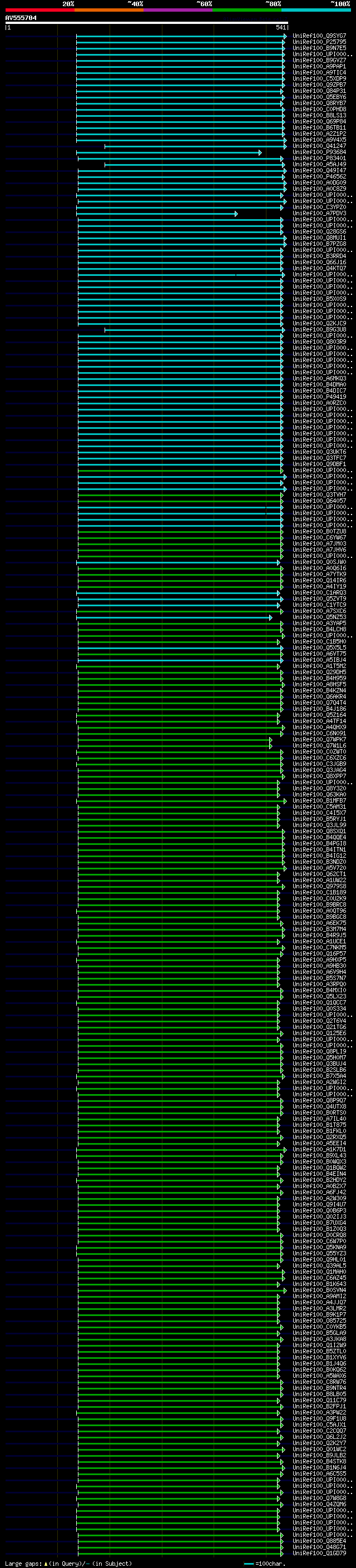This screenshot has width=356, height=1568.
Task: Open hit UniRef100_Q9SYG7
Action: (x=319, y=36)
